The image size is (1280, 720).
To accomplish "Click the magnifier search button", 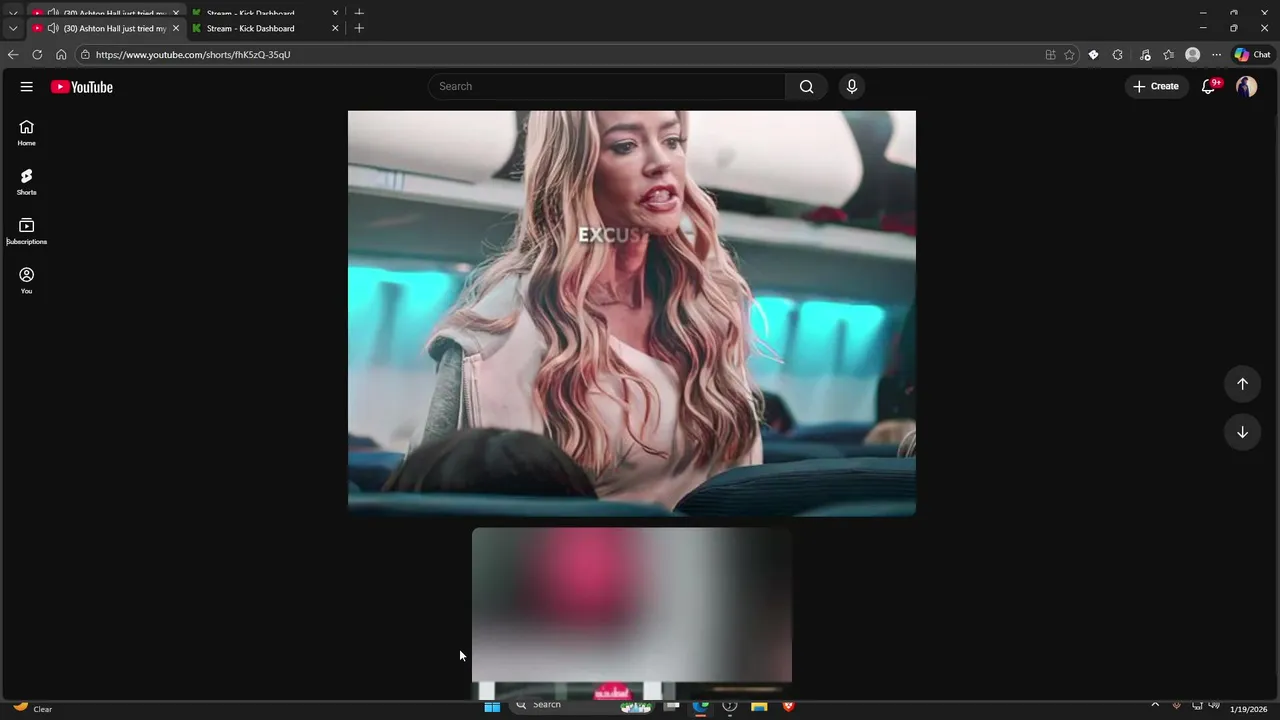I will tap(807, 86).
